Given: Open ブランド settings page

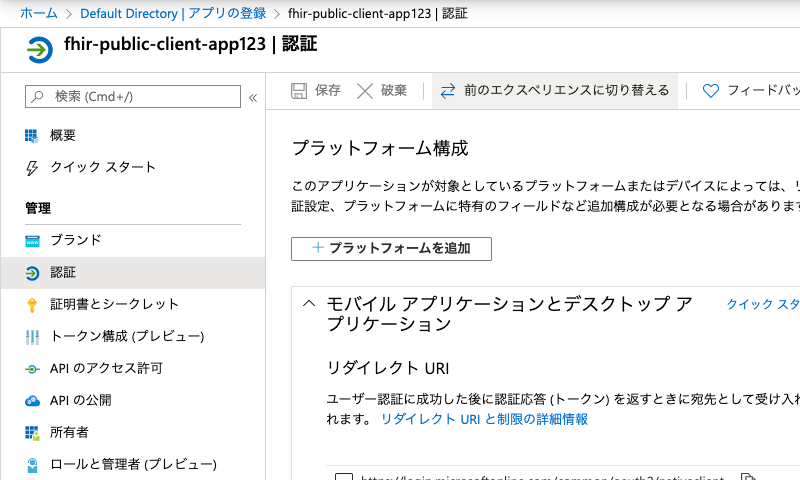Looking at the screenshot, I should click(x=76, y=240).
